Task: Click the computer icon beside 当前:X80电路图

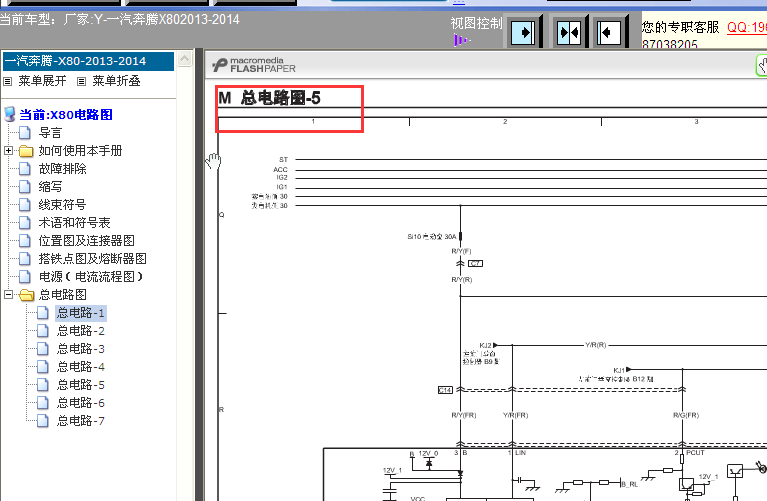Action: pyautogui.click(x=9, y=114)
